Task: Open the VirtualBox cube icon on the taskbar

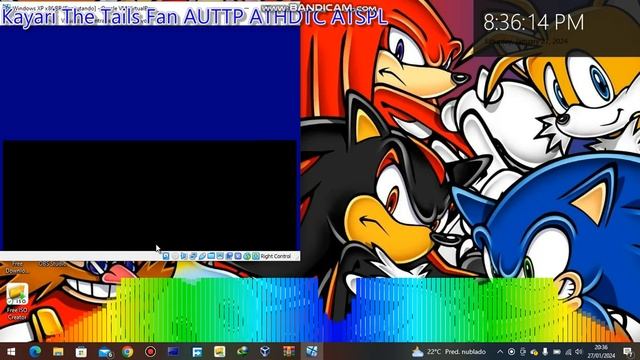Action: pyautogui.click(x=265, y=351)
